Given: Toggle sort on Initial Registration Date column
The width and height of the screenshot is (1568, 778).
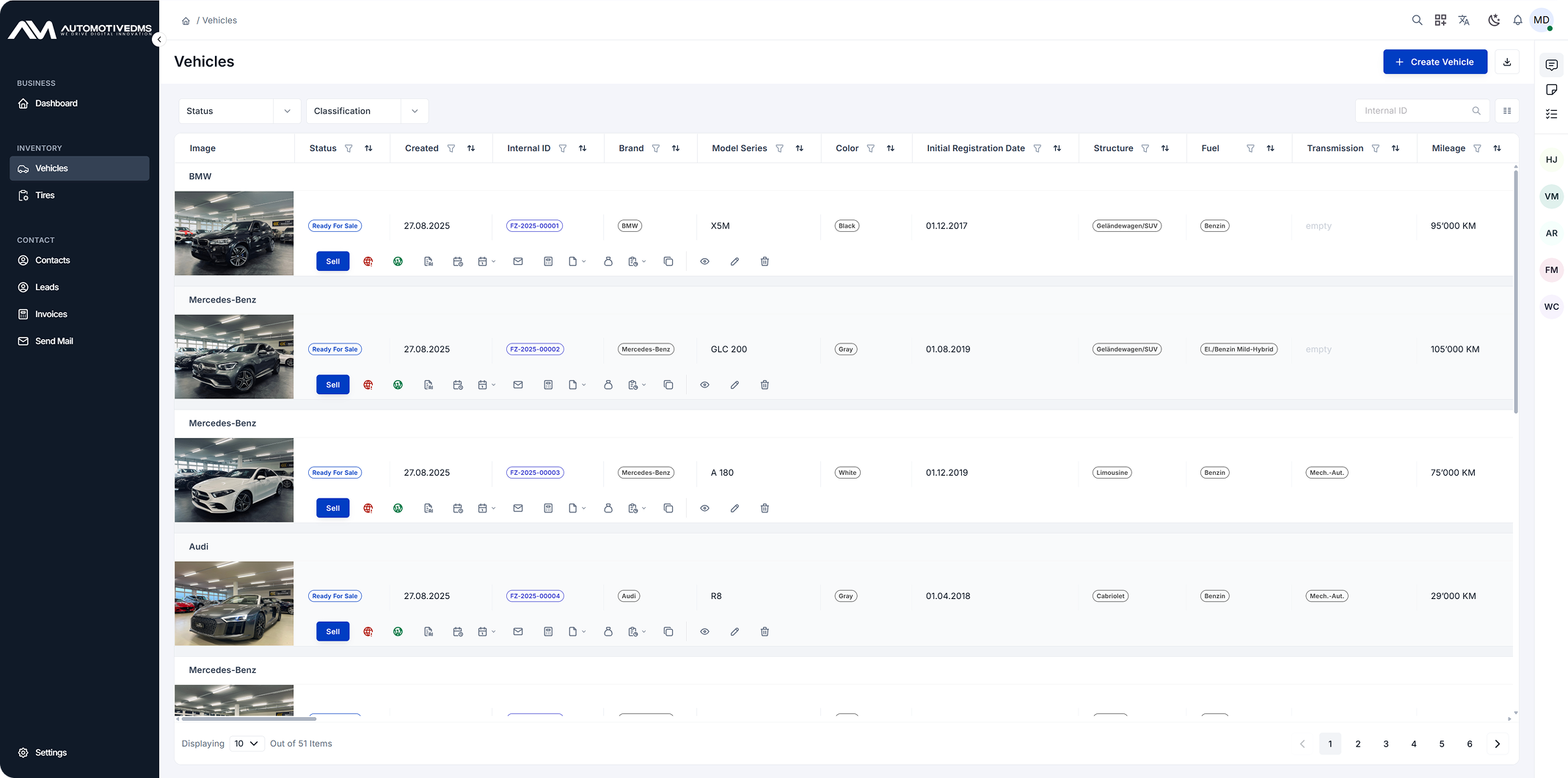Looking at the screenshot, I should pyautogui.click(x=1057, y=148).
